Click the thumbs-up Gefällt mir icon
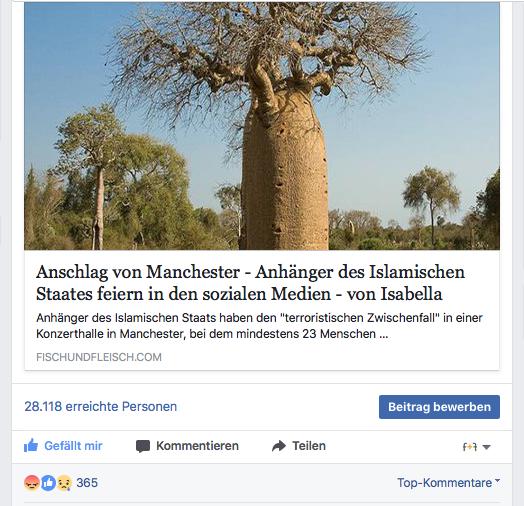 coord(31,446)
